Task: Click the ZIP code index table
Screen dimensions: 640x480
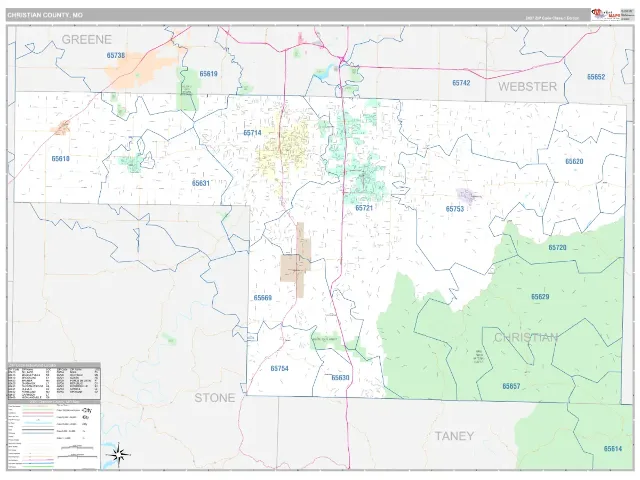Action: (x=53, y=381)
